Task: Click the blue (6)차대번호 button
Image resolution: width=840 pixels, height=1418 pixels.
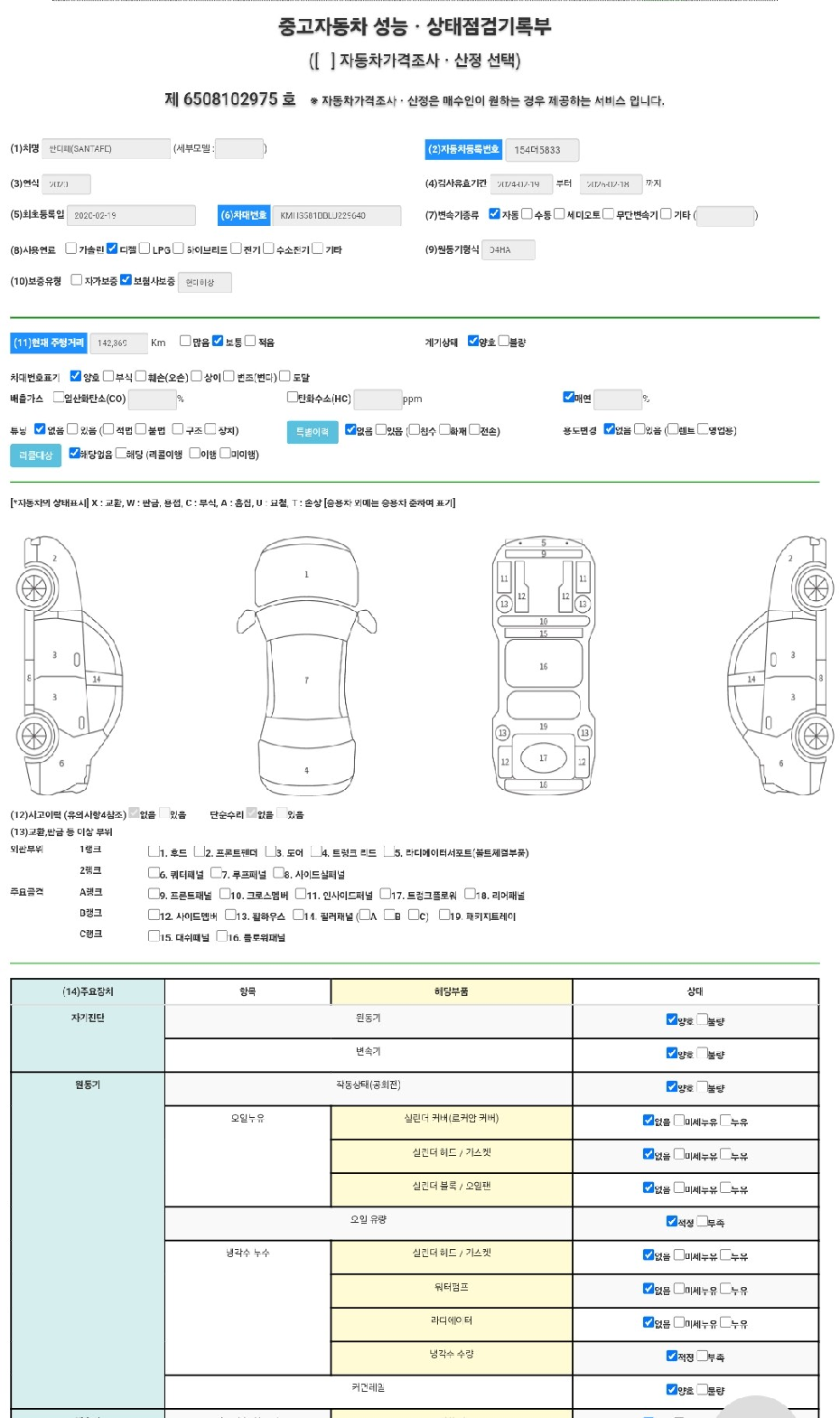Action: 244,215
